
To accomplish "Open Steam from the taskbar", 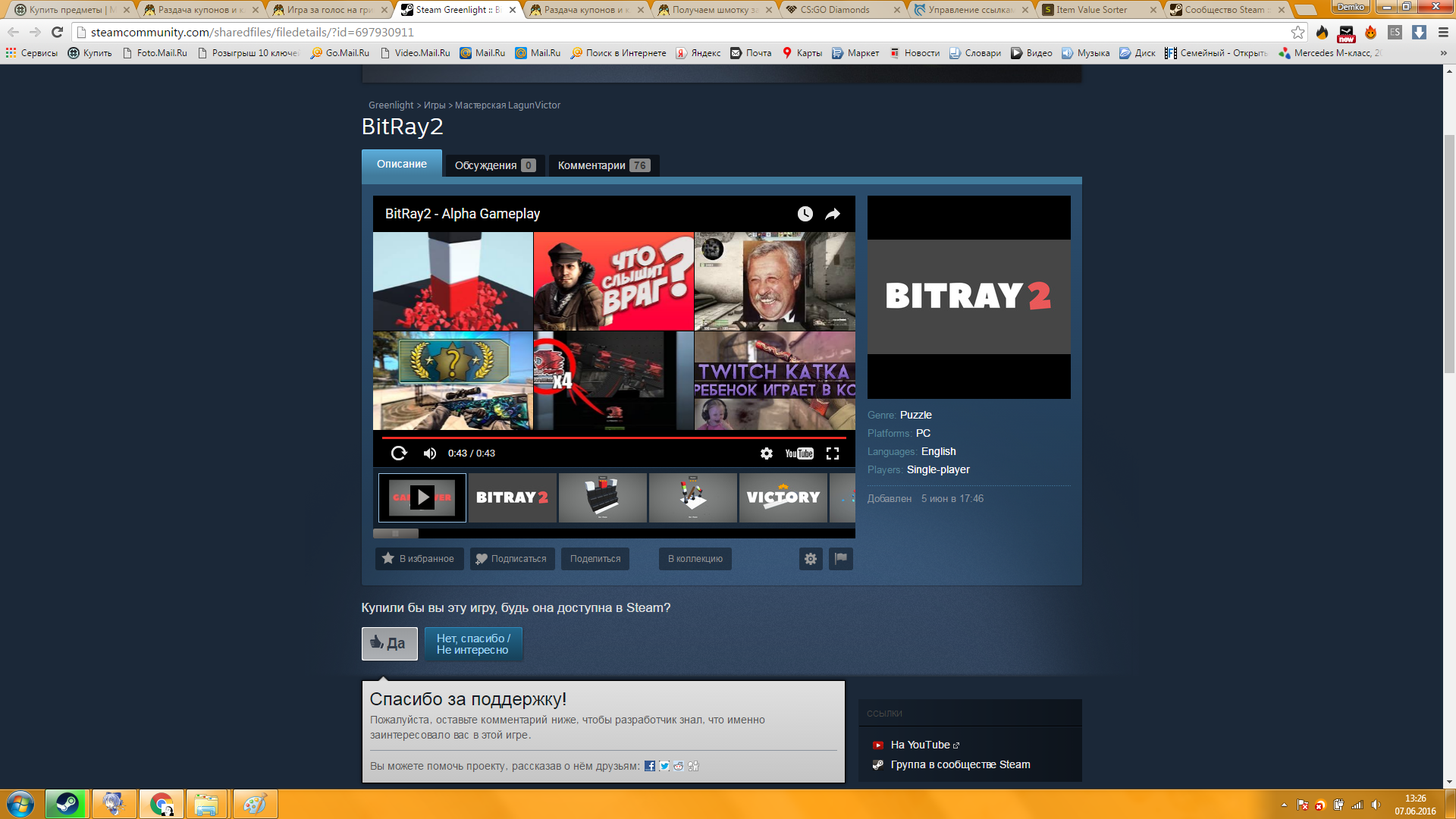I will point(67,804).
